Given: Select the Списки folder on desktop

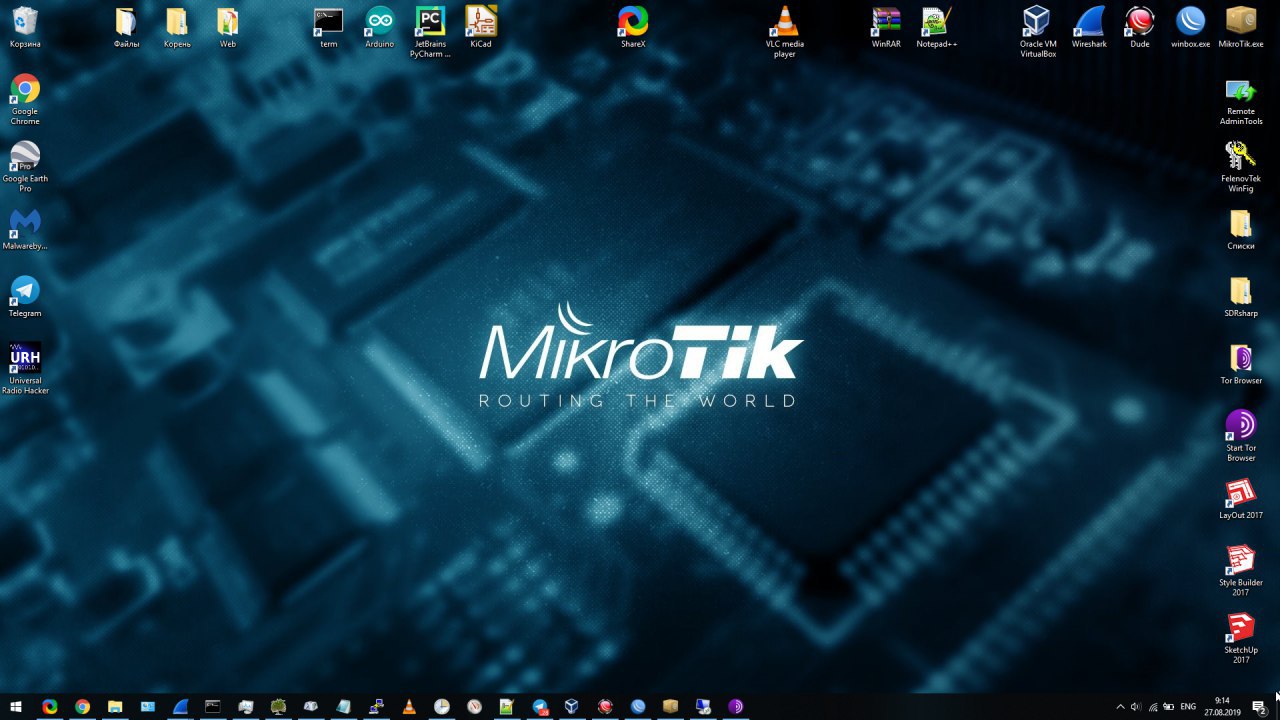Looking at the screenshot, I should pos(1241,229).
